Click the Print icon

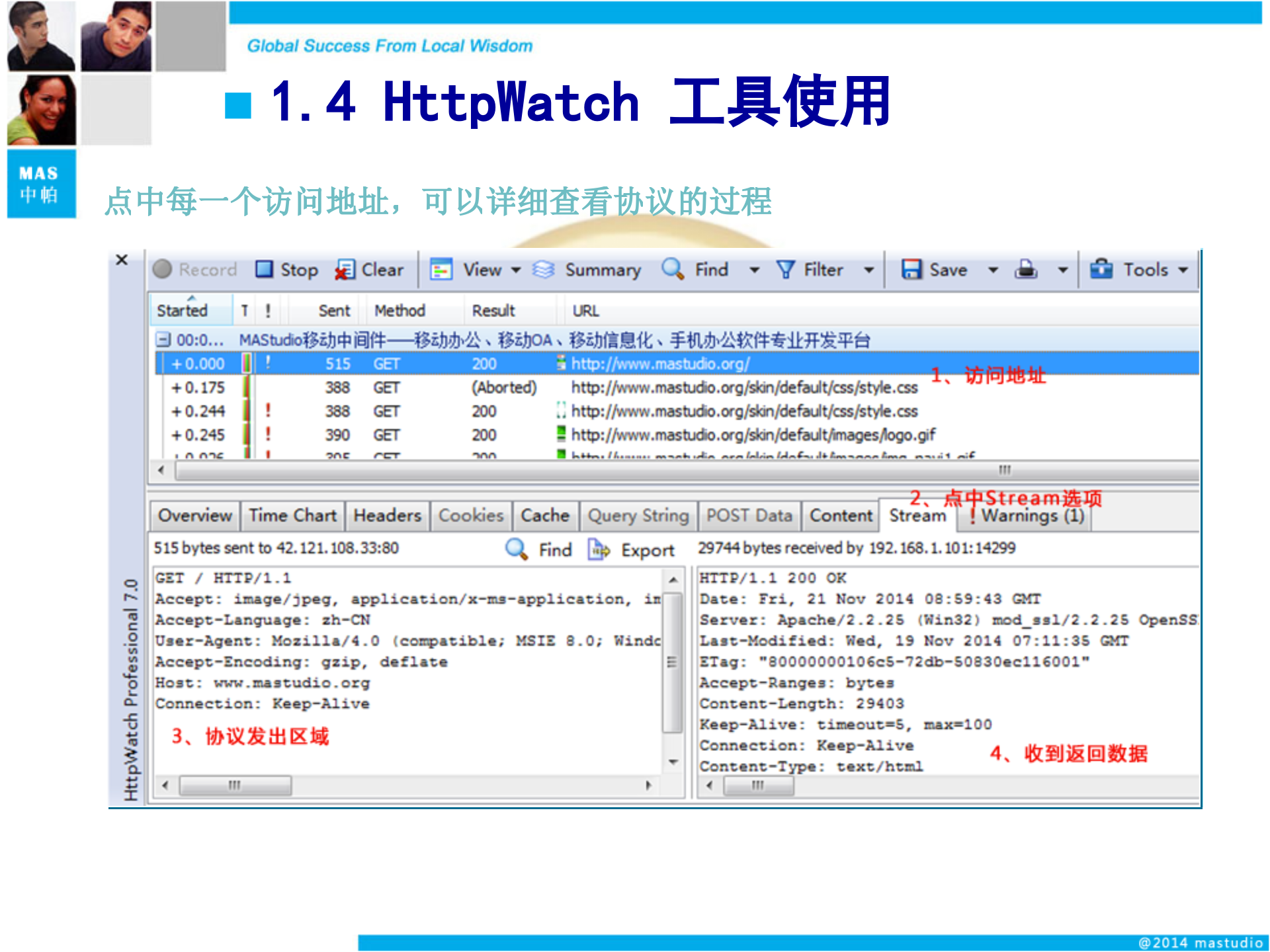1026,269
